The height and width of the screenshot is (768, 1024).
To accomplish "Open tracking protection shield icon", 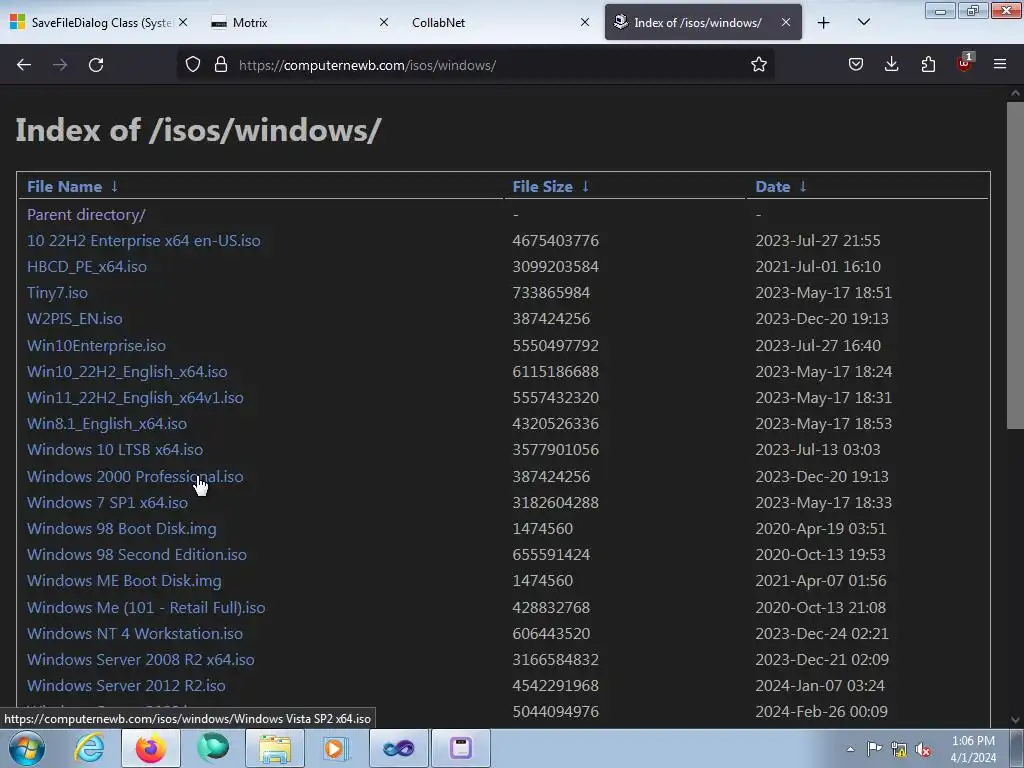I will coord(193,64).
